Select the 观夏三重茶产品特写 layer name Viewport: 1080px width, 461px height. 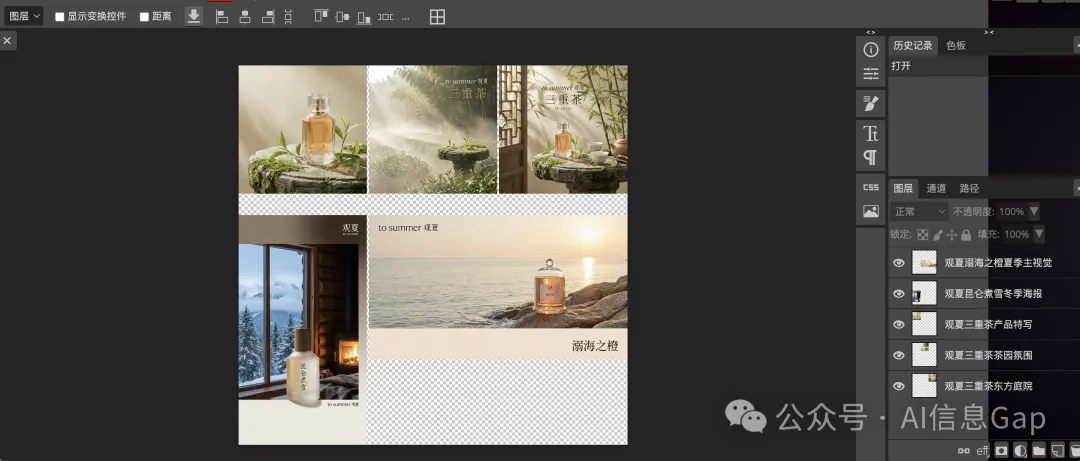point(988,325)
